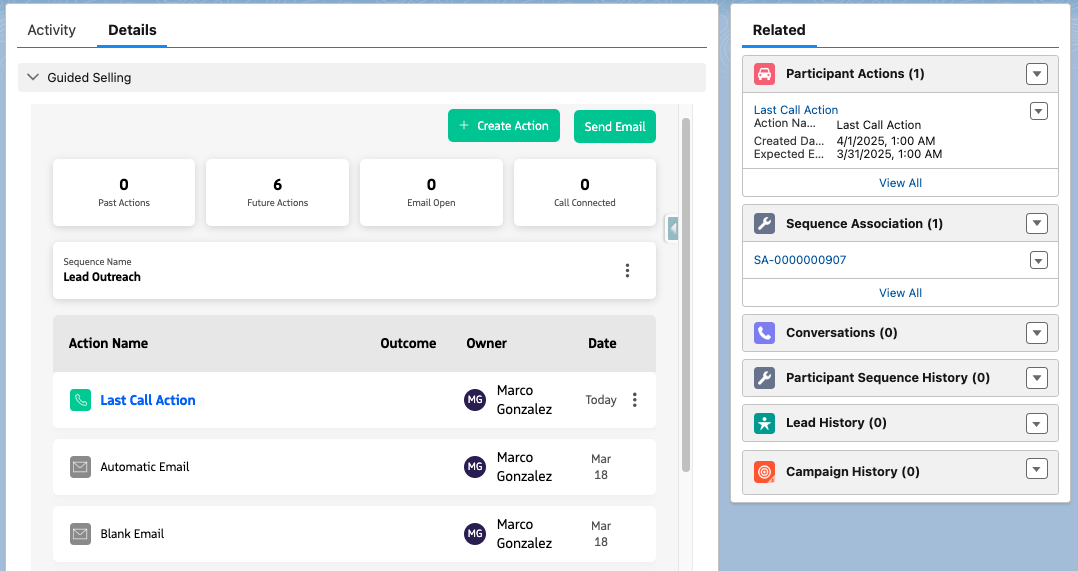The height and width of the screenshot is (571, 1078).
Task: Click the Sequence Association wrench icon
Action: click(765, 224)
